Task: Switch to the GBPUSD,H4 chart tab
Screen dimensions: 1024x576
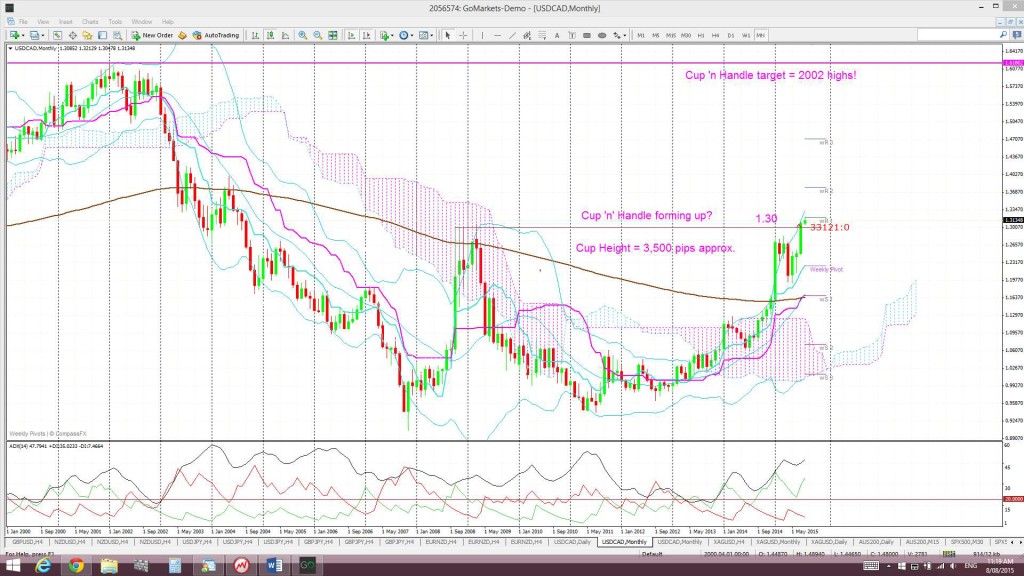Action: pos(27,542)
